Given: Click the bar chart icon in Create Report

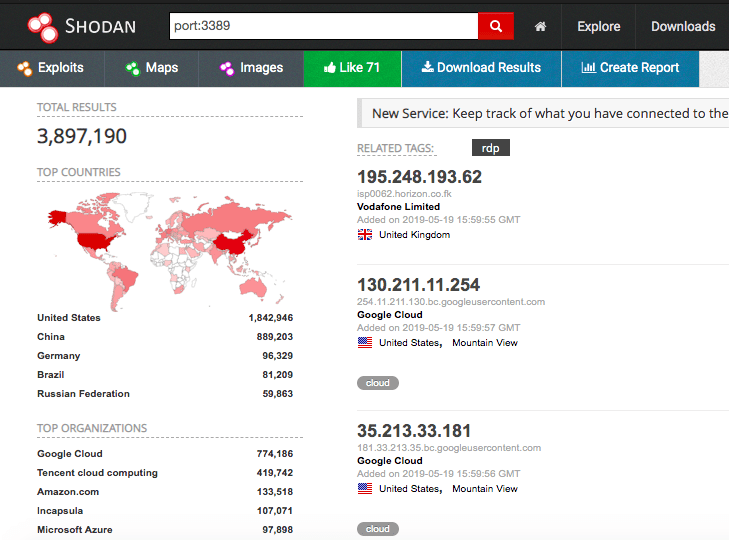Looking at the screenshot, I should [x=589, y=67].
